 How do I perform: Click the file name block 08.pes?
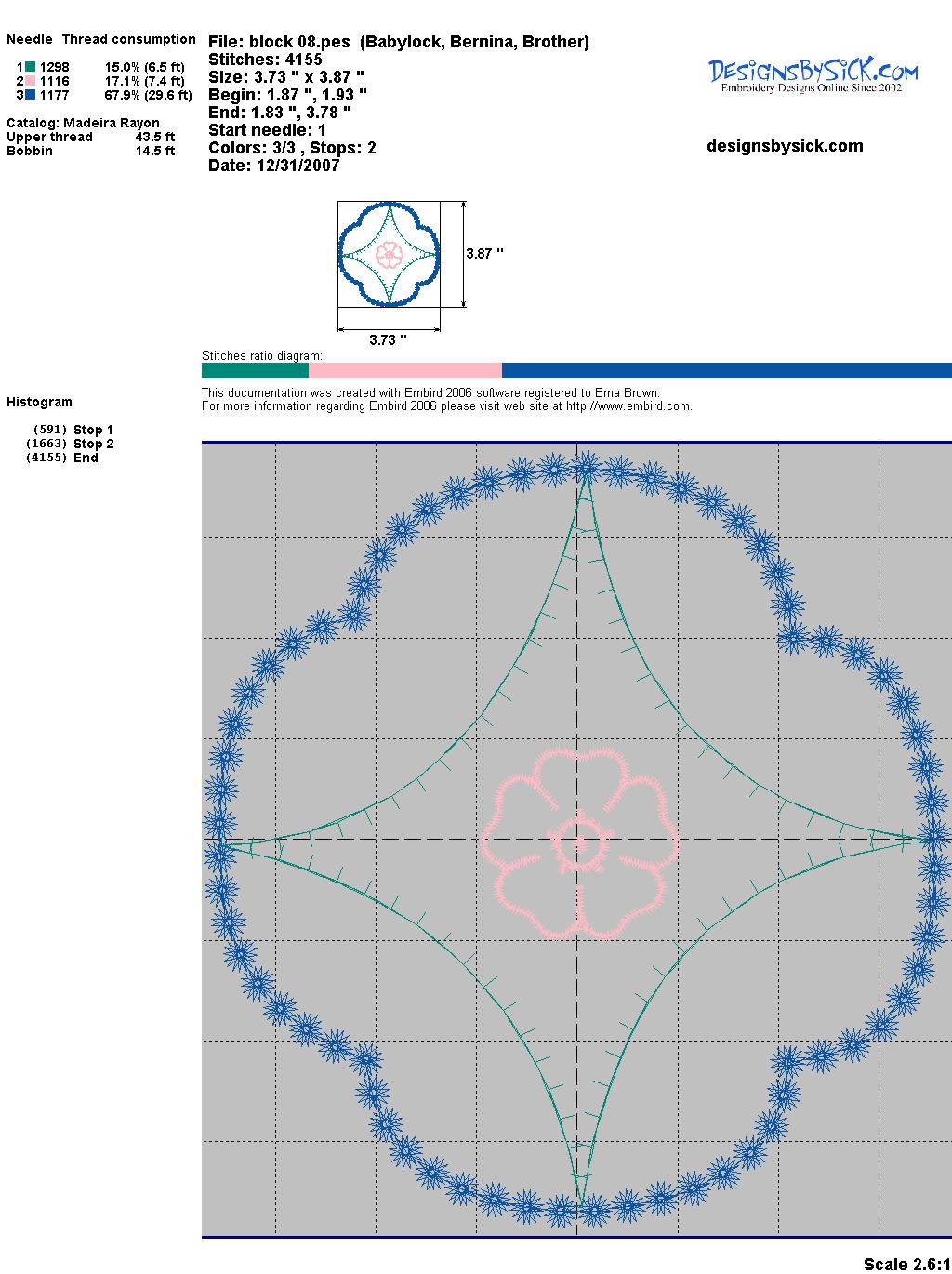click(300, 42)
